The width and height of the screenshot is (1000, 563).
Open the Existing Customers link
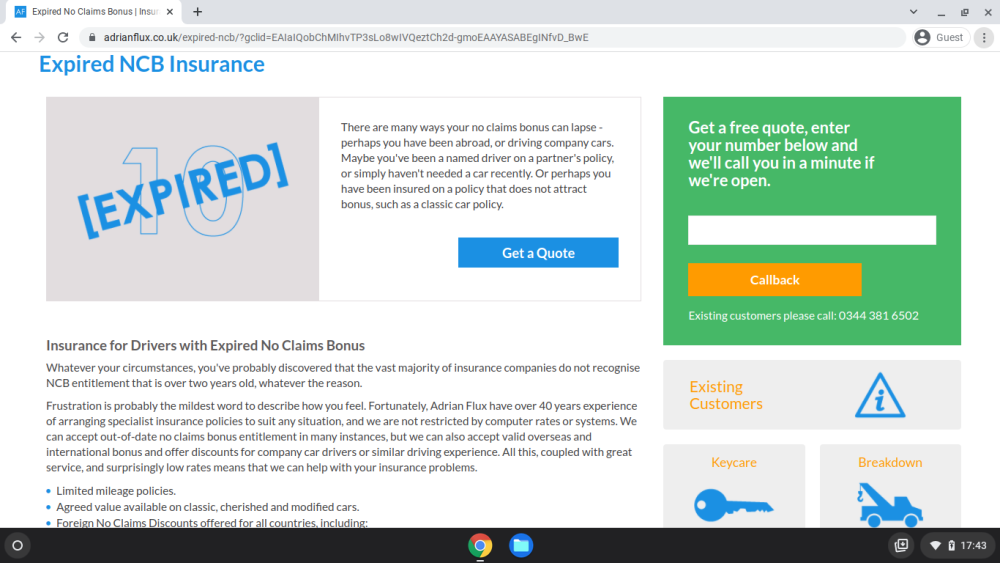click(726, 395)
